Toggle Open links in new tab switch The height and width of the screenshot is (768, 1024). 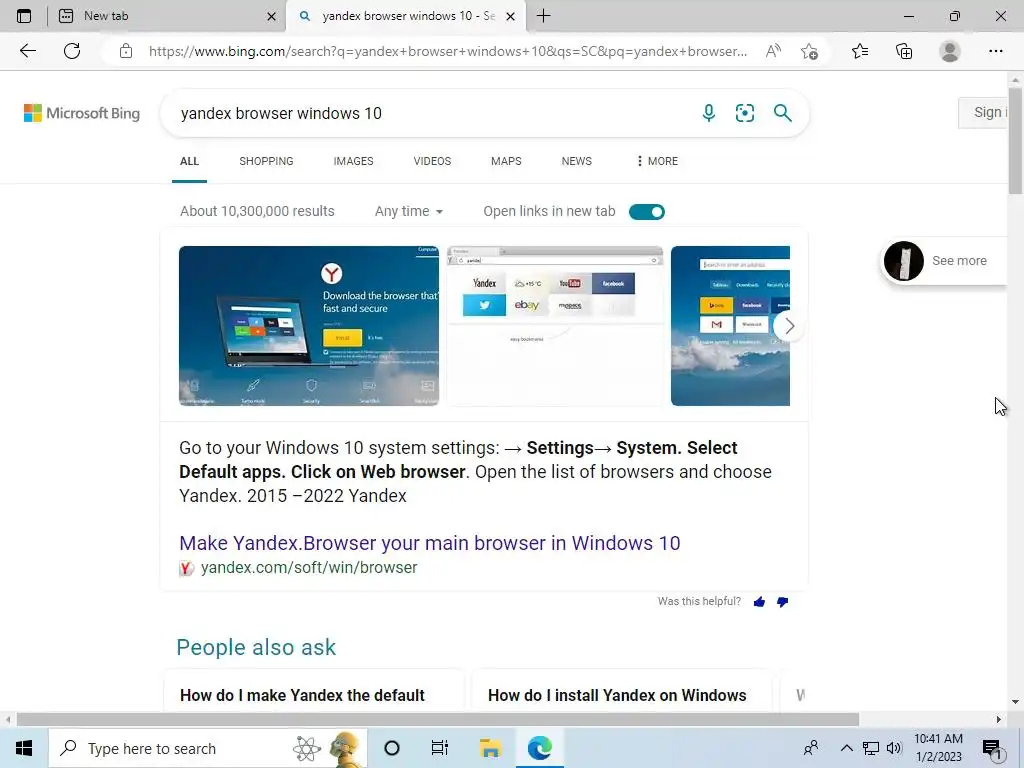647,212
